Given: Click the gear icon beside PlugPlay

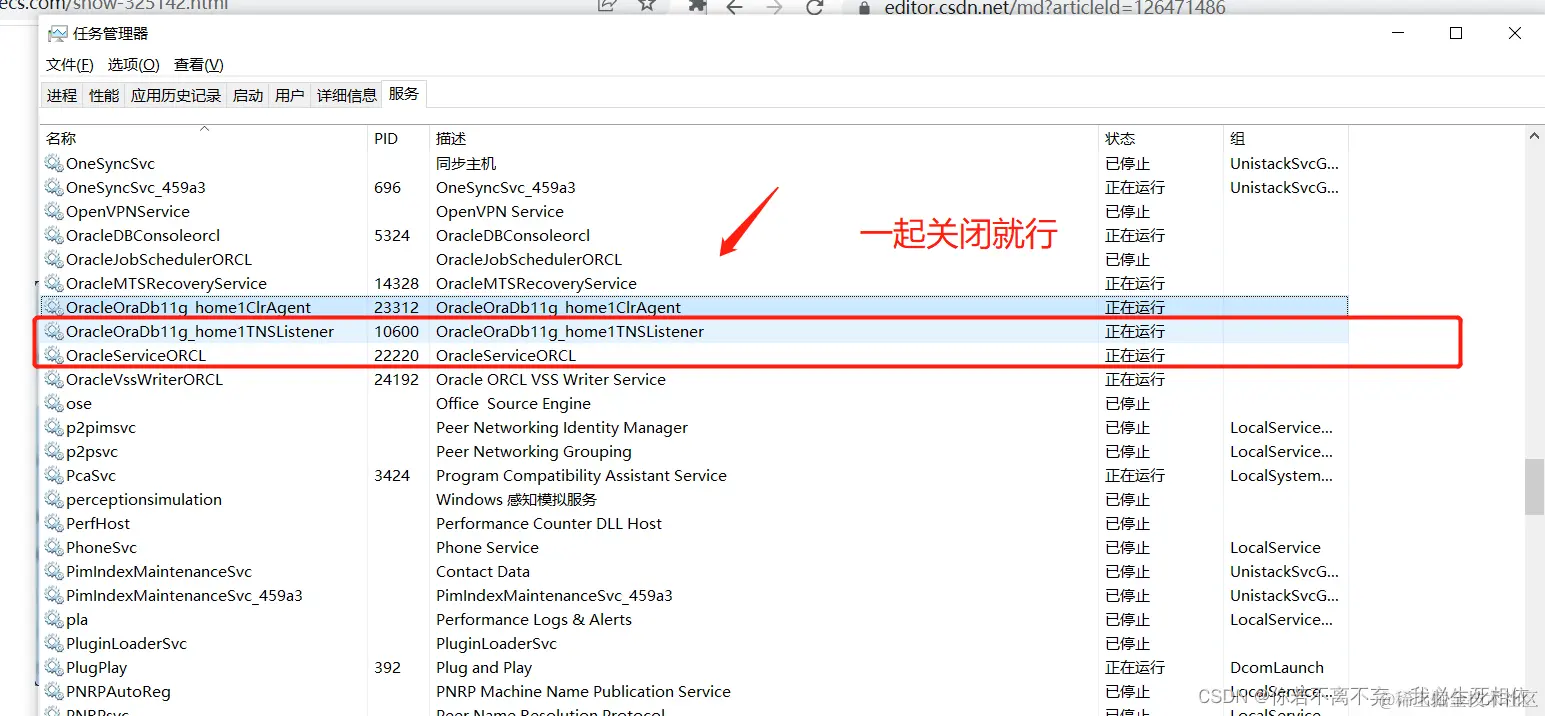Looking at the screenshot, I should coord(54,667).
